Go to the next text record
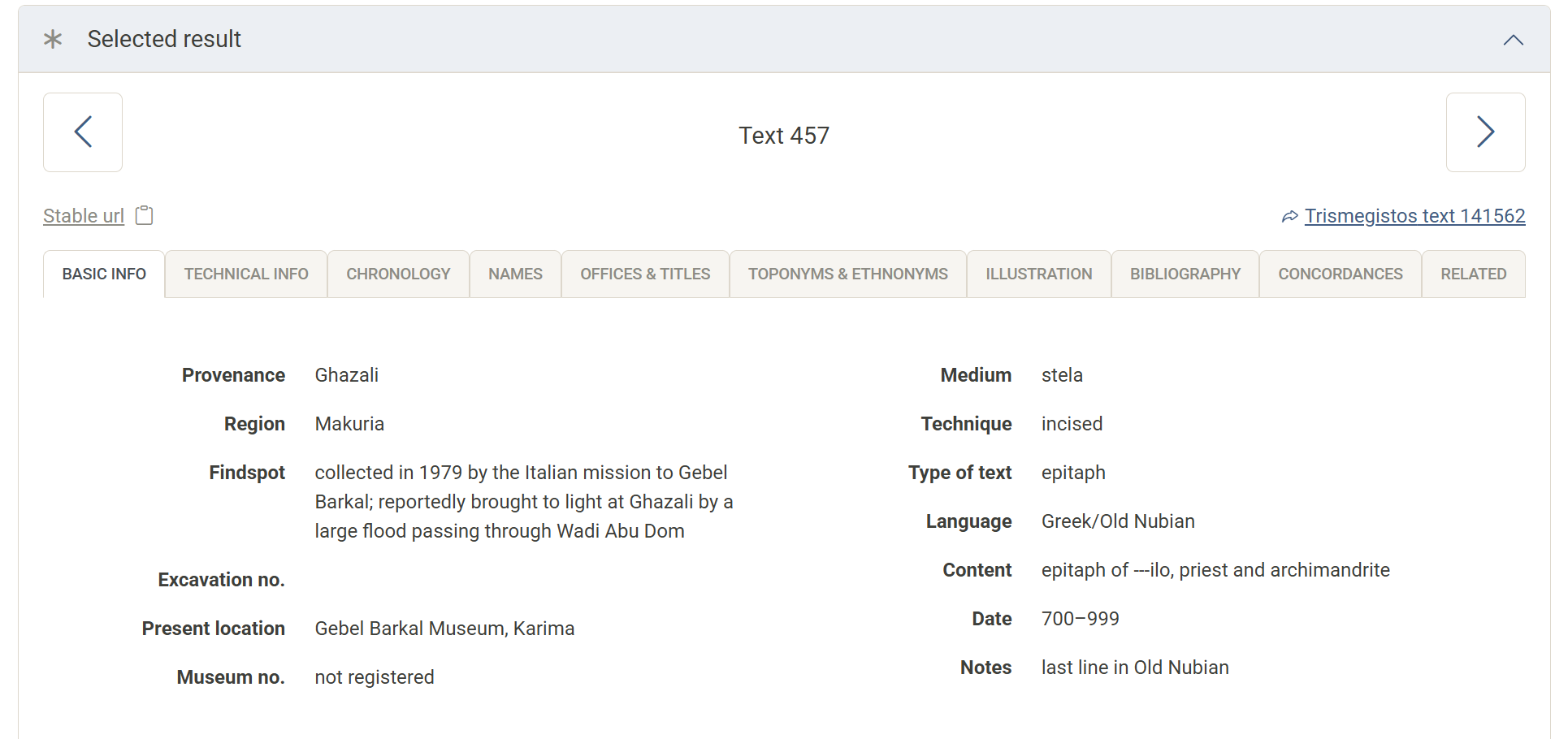Image resolution: width=1568 pixels, height=739 pixels. coord(1485,132)
